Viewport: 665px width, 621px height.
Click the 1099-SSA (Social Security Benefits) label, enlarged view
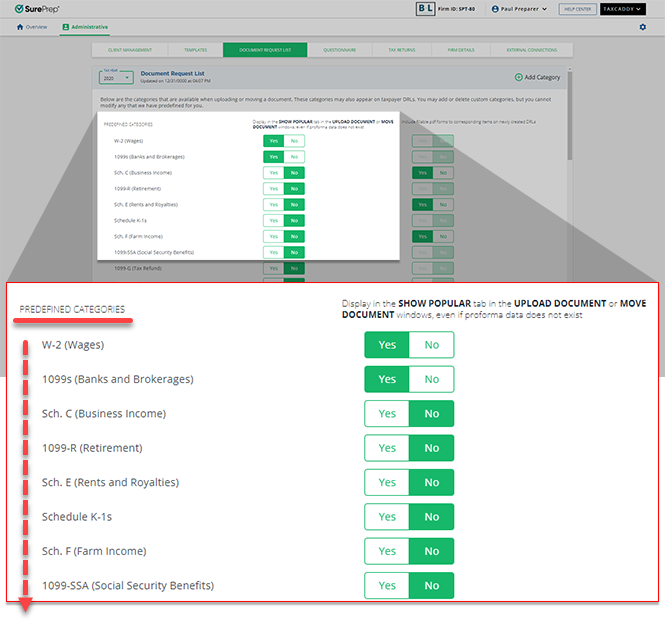(x=128, y=585)
